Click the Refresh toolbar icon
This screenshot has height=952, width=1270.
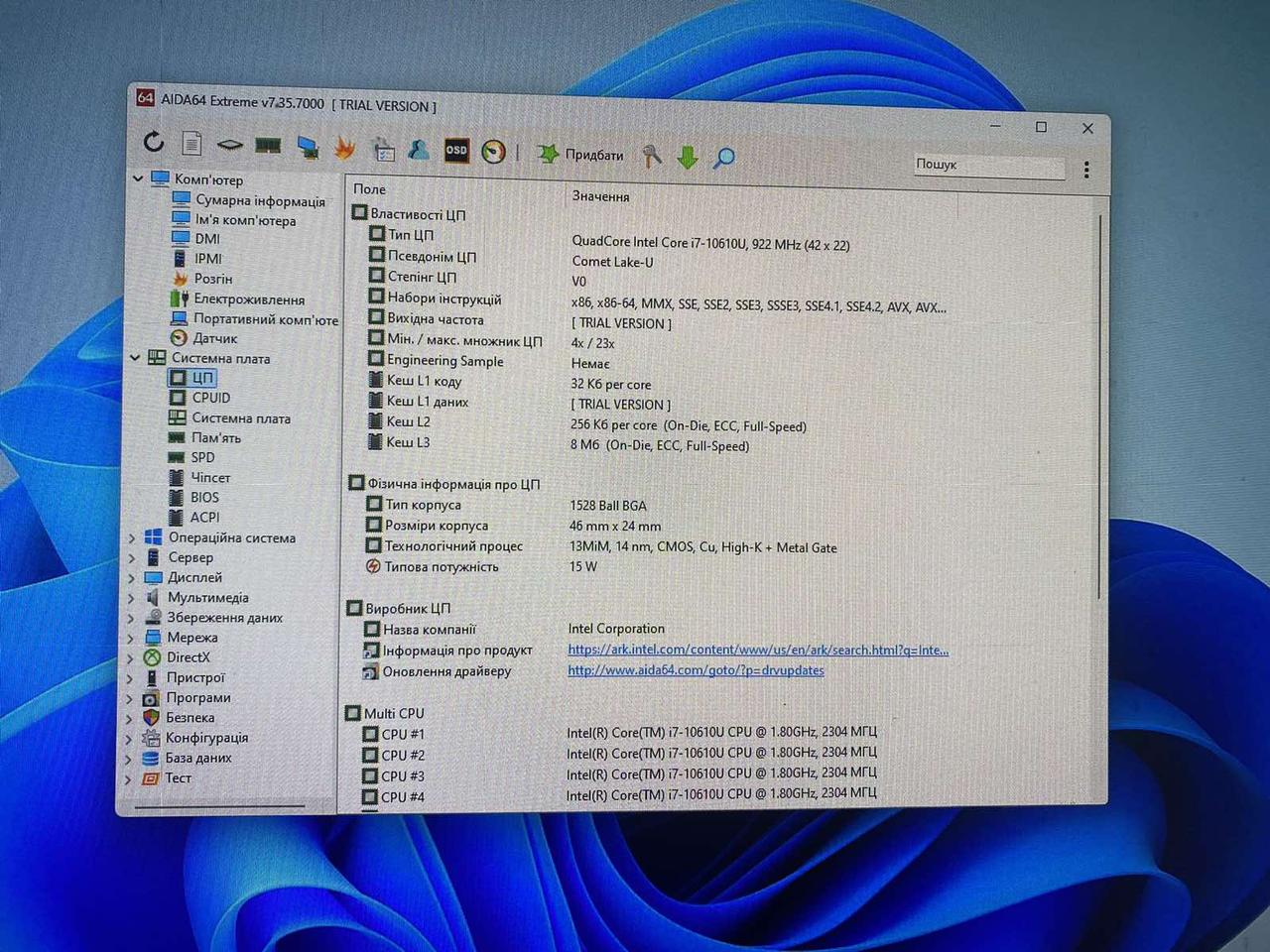pos(153,142)
